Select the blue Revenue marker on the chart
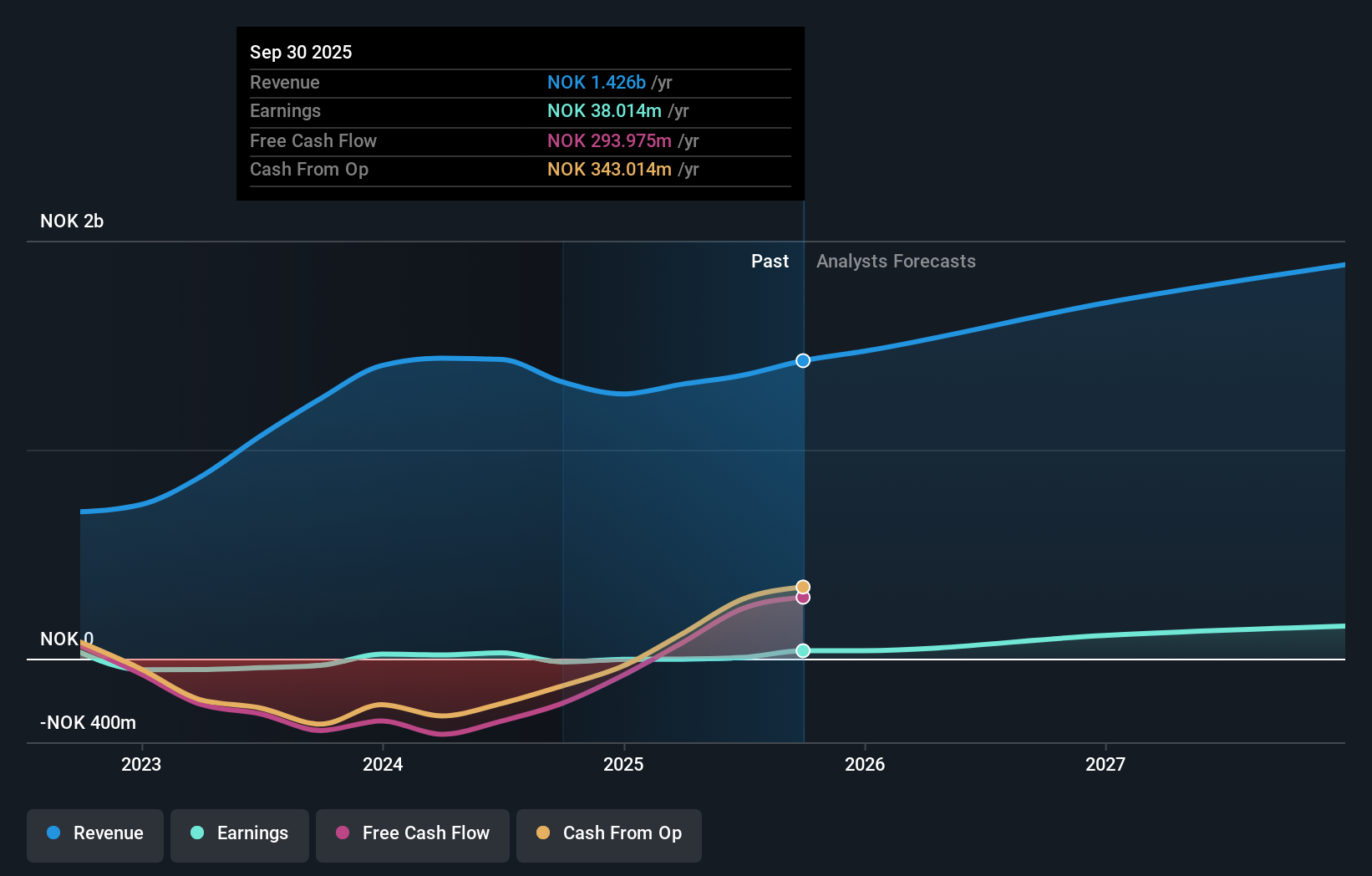 (x=803, y=360)
